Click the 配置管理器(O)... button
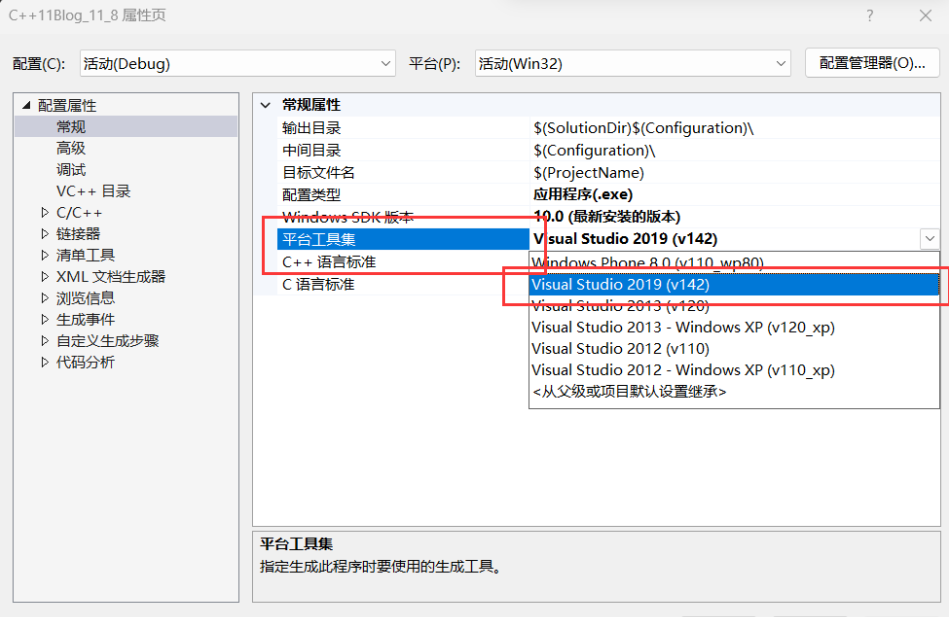This screenshot has width=949, height=617. 872,63
